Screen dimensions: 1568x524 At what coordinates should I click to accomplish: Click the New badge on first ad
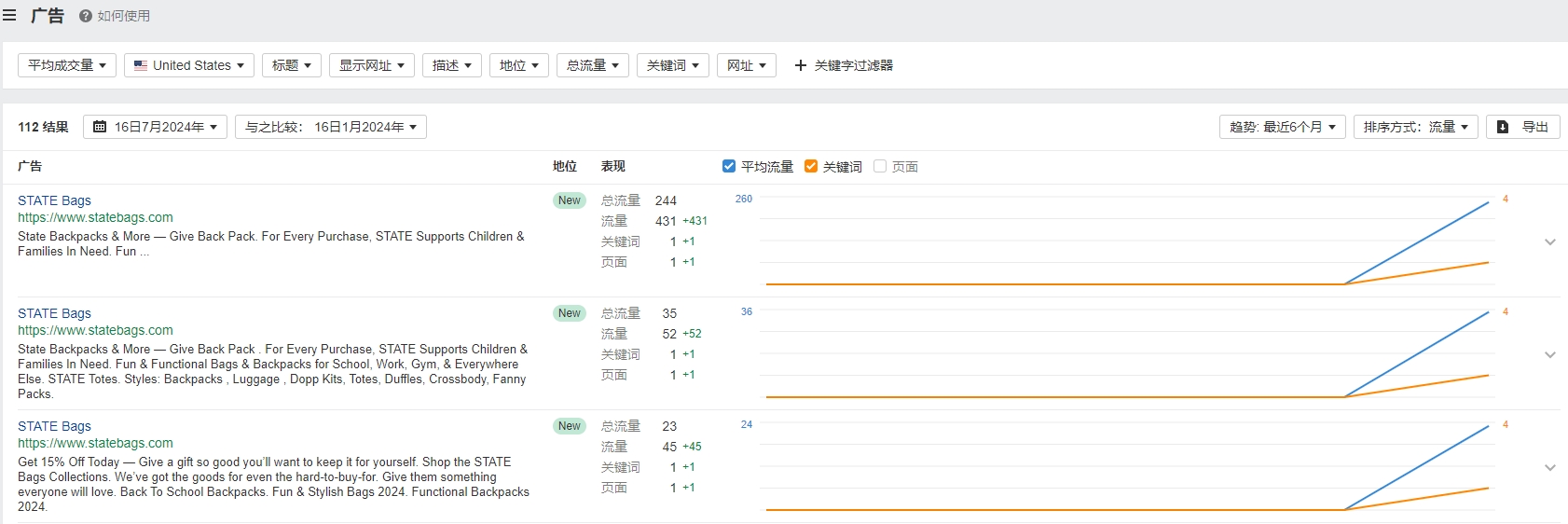click(570, 200)
